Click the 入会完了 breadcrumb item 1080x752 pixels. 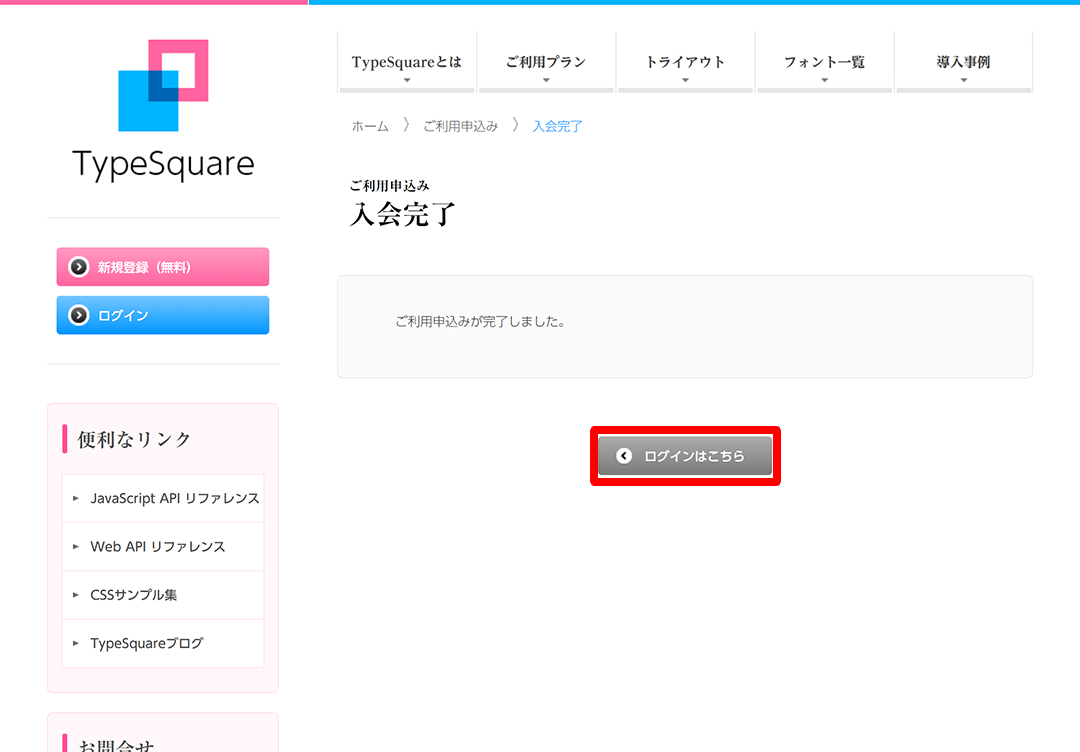coord(557,126)
